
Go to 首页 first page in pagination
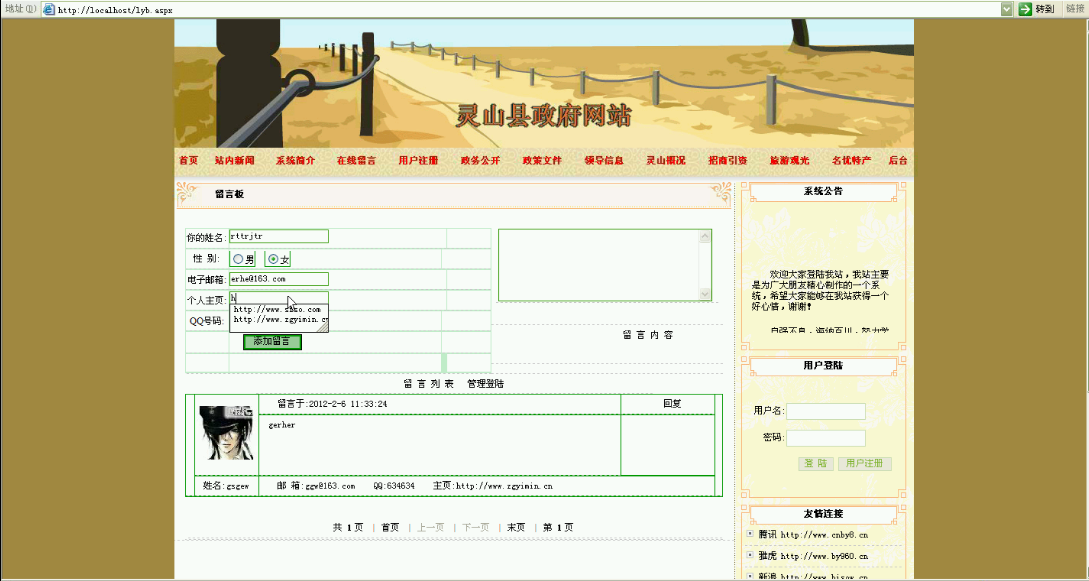tap(390, 528)
